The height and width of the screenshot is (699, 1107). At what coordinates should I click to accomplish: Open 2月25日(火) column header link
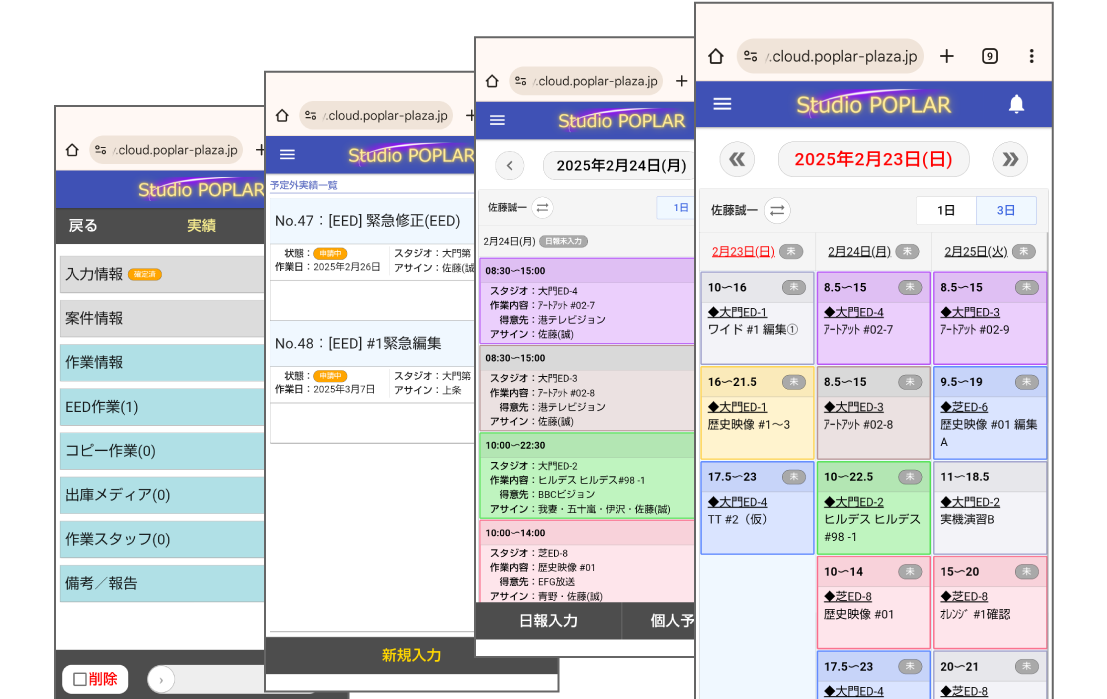click(x=976, y=251)
